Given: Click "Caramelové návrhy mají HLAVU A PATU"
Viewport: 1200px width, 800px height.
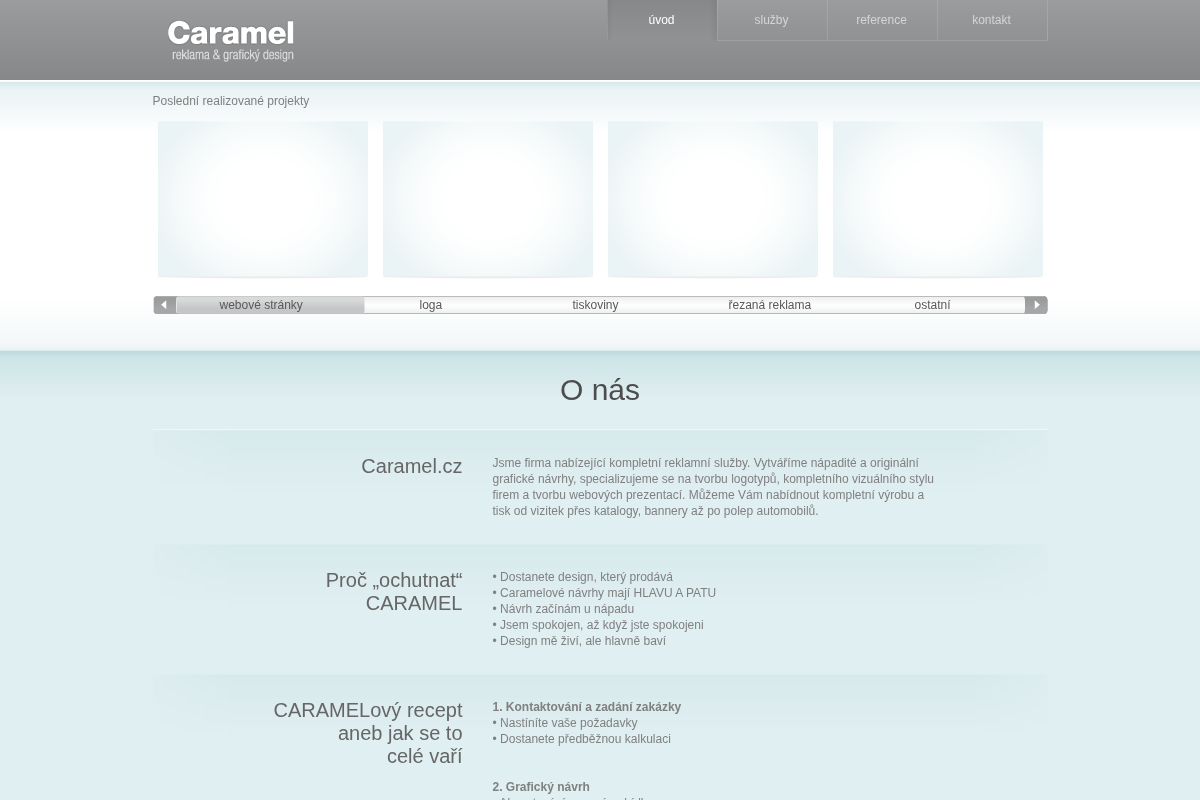Looking at the screenshot, I should [604, 593].
